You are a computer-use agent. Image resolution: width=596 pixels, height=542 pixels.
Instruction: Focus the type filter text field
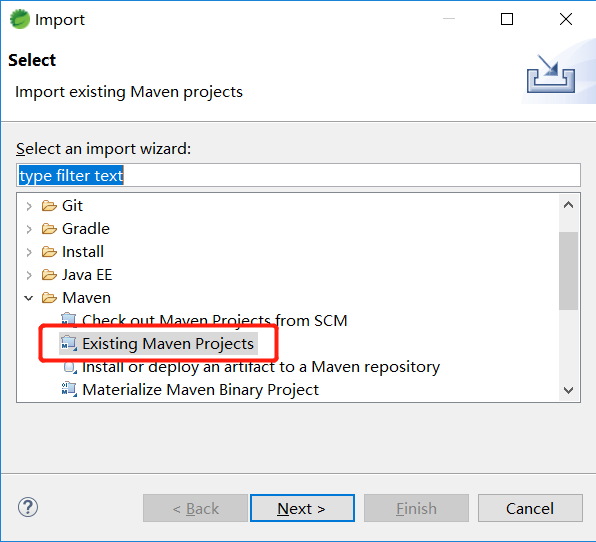[298, 175]
